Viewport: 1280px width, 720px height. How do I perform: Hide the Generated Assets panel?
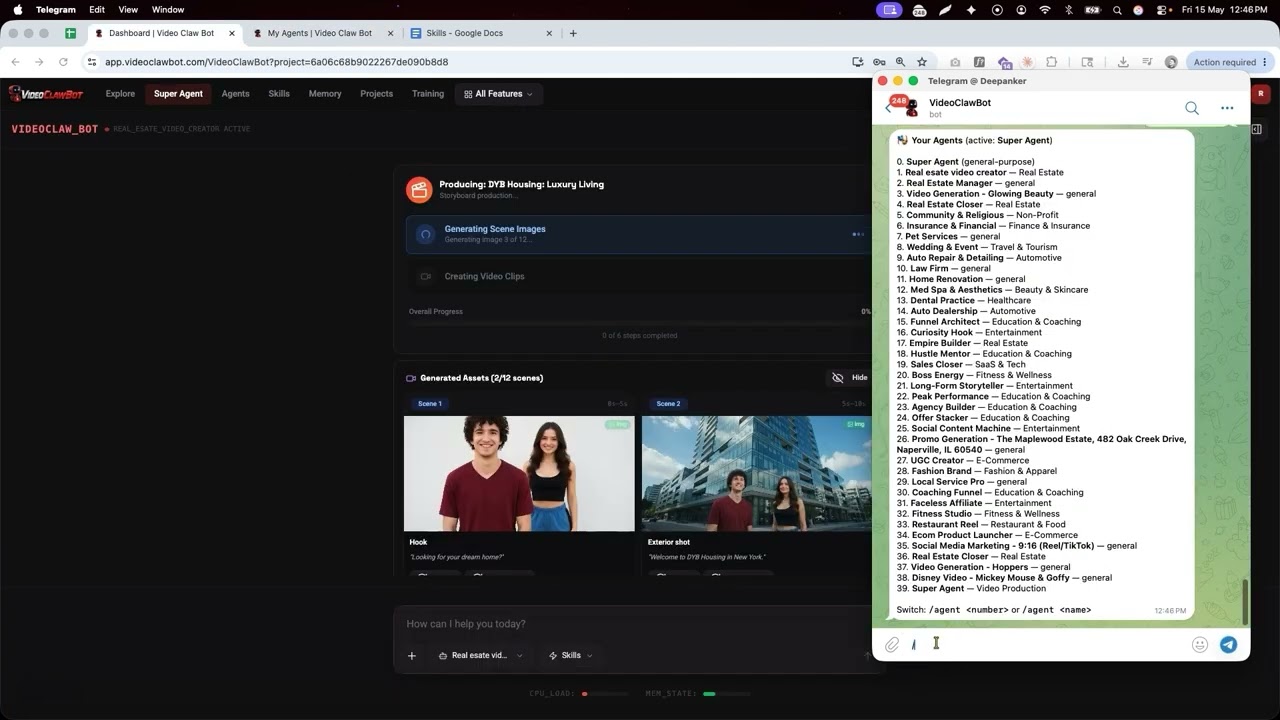click(850, 378)
